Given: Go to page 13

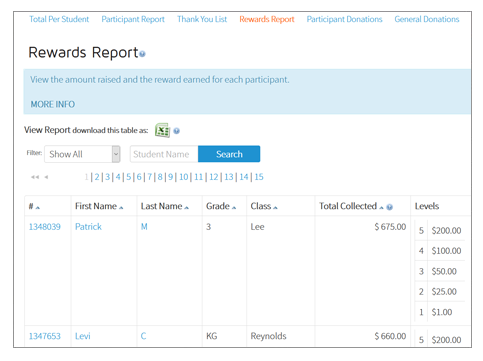Looking at the screenshot, I should pos(229,177).
